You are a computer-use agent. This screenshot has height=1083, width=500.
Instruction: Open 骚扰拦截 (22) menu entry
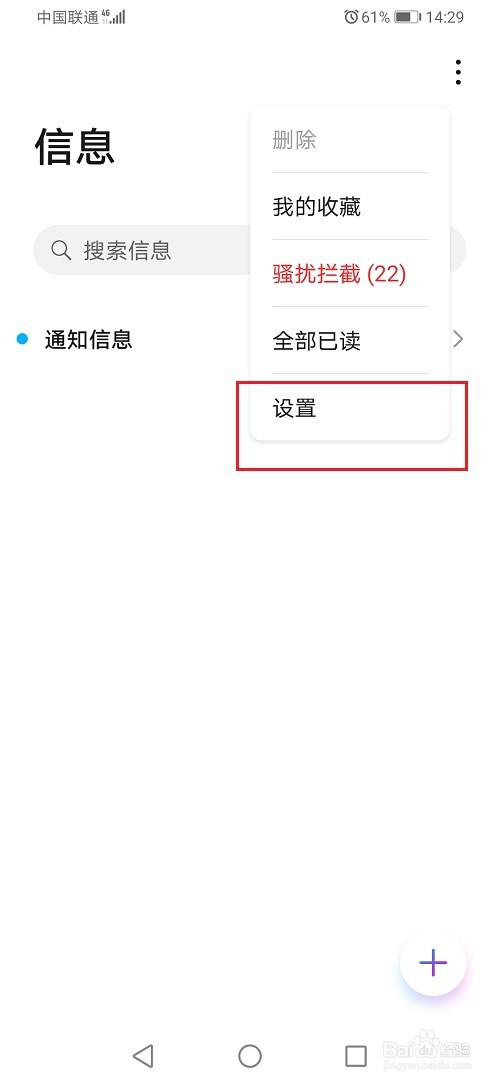point(349,274)
